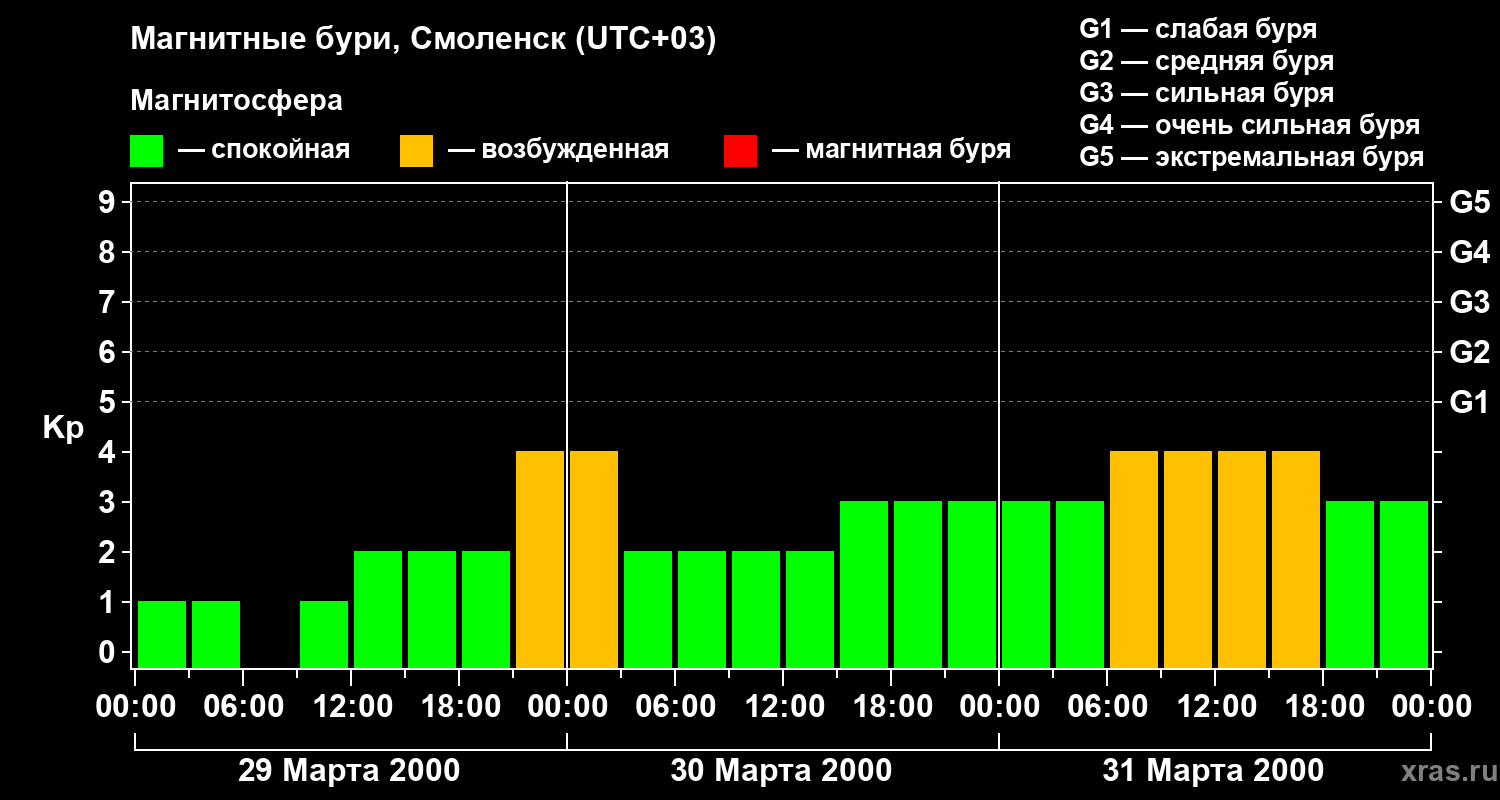Select the '31 Марта 2000' date label
1500x800 pixels.
(x=1213, y=771)
